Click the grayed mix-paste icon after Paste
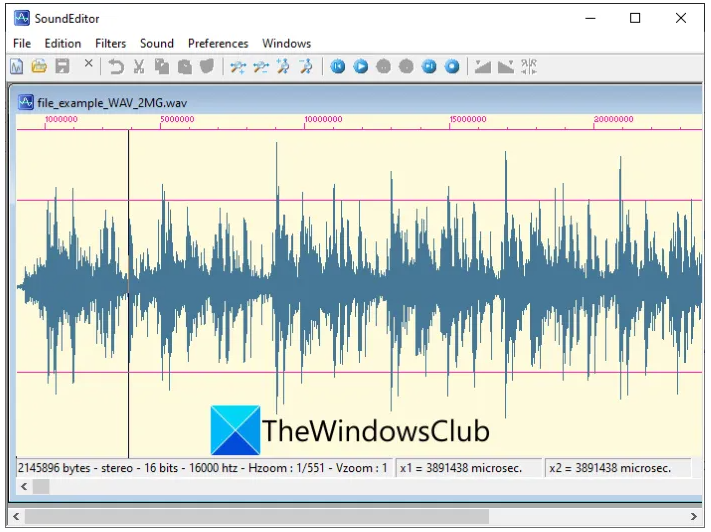Viewport: 711px width, 532px height. (207, 67)
